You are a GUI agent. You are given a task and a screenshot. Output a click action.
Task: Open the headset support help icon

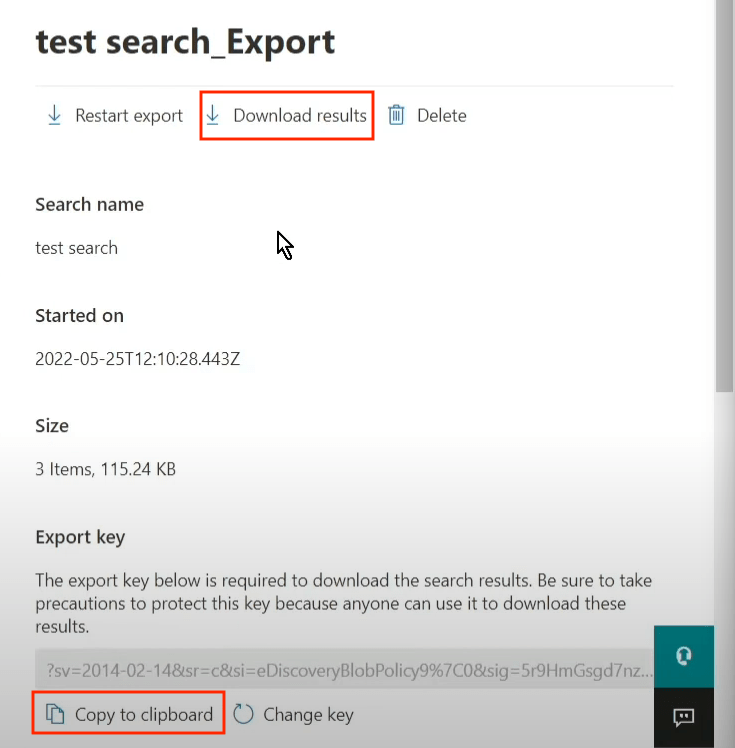coord(684,656)
